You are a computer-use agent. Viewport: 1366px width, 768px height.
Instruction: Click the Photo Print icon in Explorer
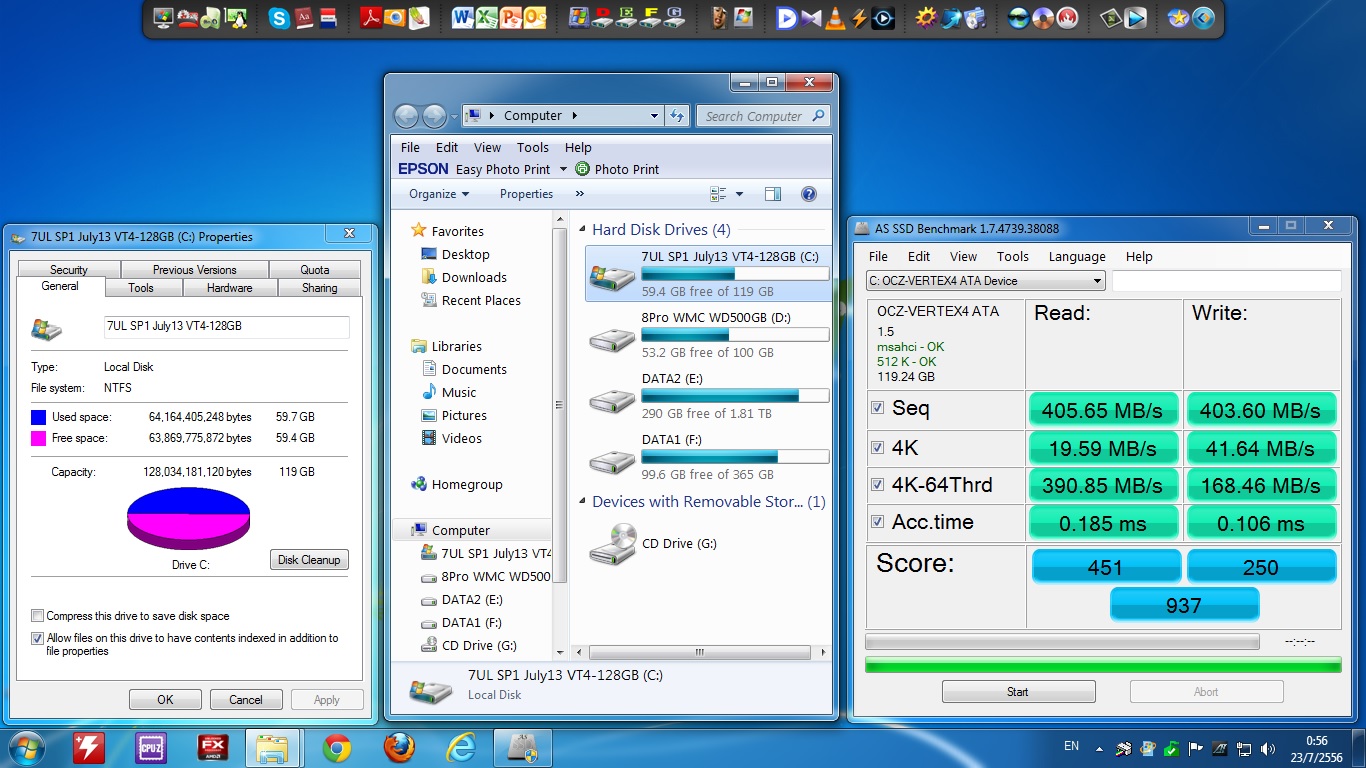pyautogui.click(x=583, y=169)
